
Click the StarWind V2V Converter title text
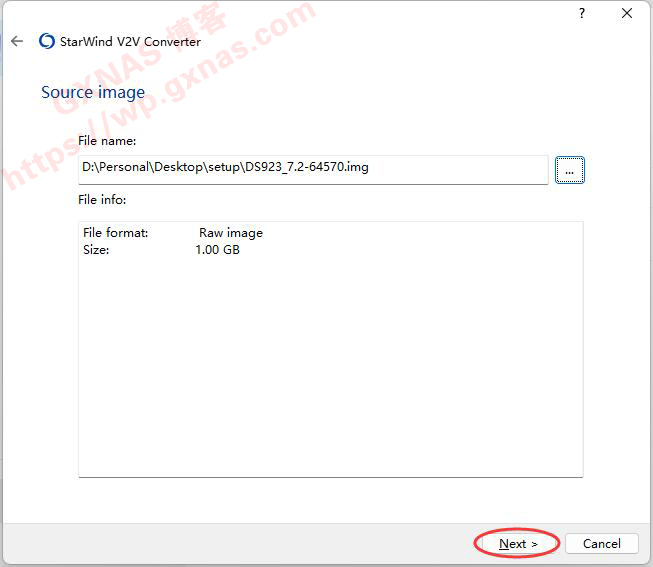coord(131,42)
